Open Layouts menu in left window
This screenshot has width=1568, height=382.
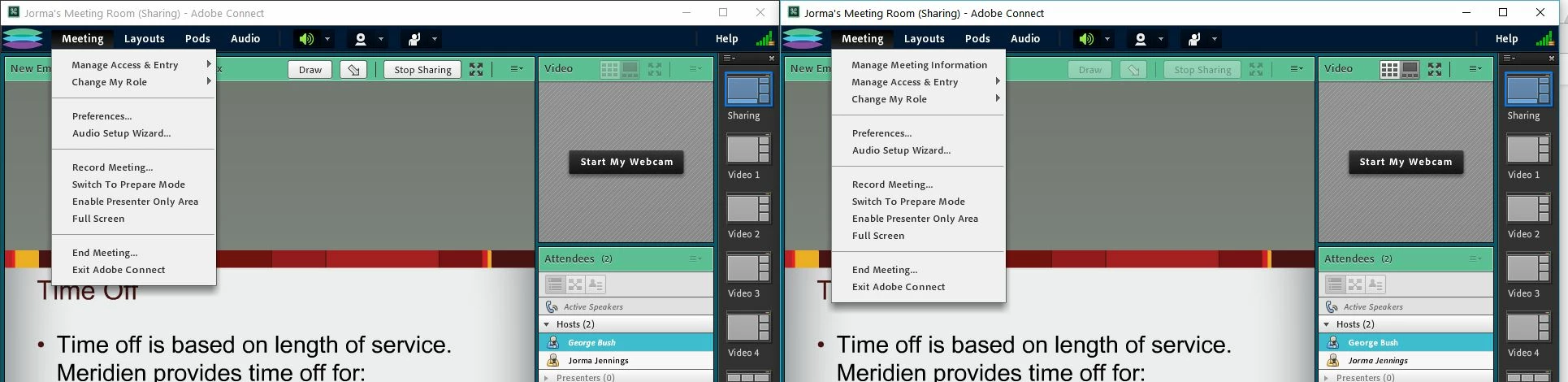[x=145, y=38]
